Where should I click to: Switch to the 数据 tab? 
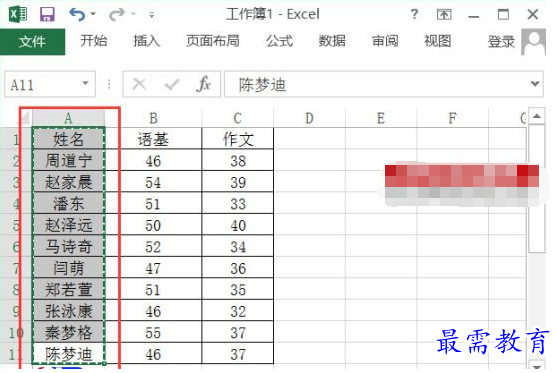[332, 41]
